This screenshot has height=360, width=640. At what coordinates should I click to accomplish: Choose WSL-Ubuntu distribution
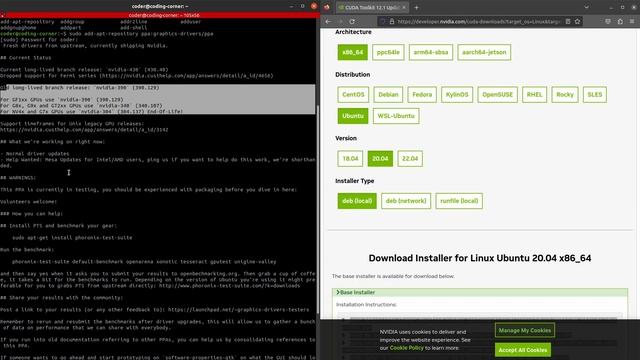click(396, 116)
